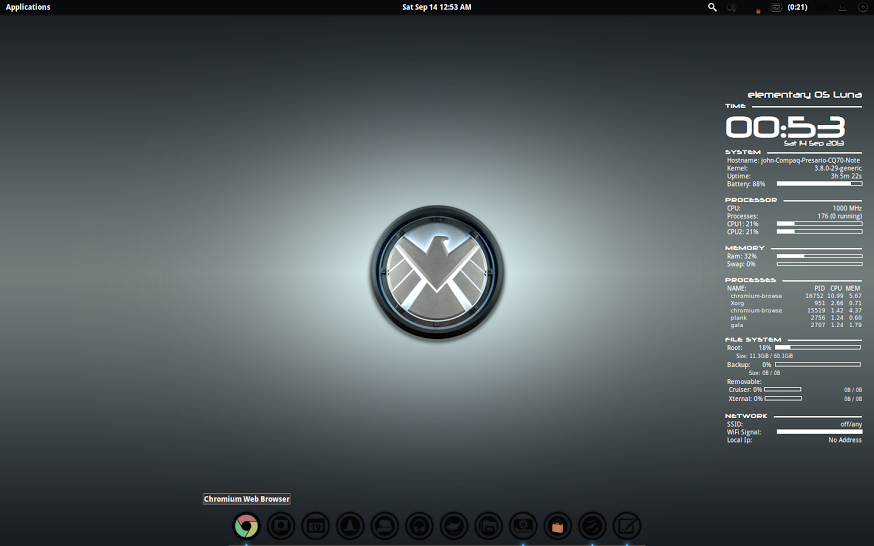The height and width of the screenshot is (546, 874).
Task: Open the Applications menu
Action: (x=28, y=7)
